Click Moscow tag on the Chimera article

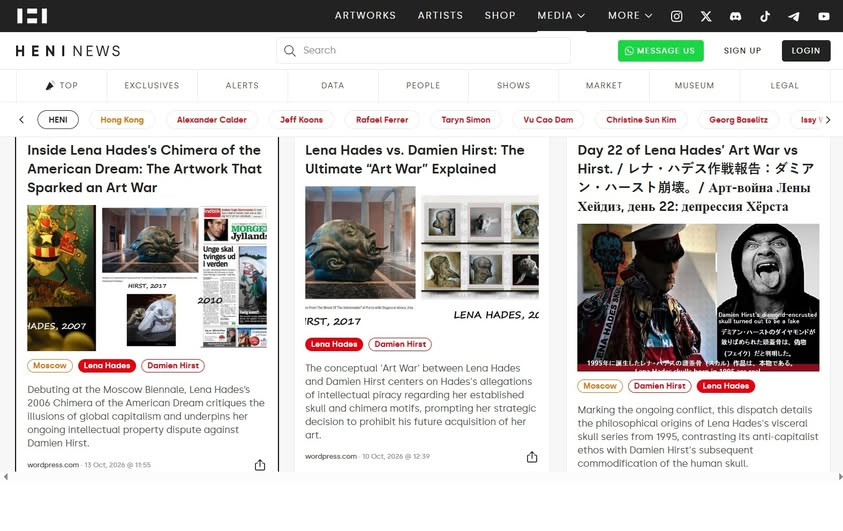(49, 365)
